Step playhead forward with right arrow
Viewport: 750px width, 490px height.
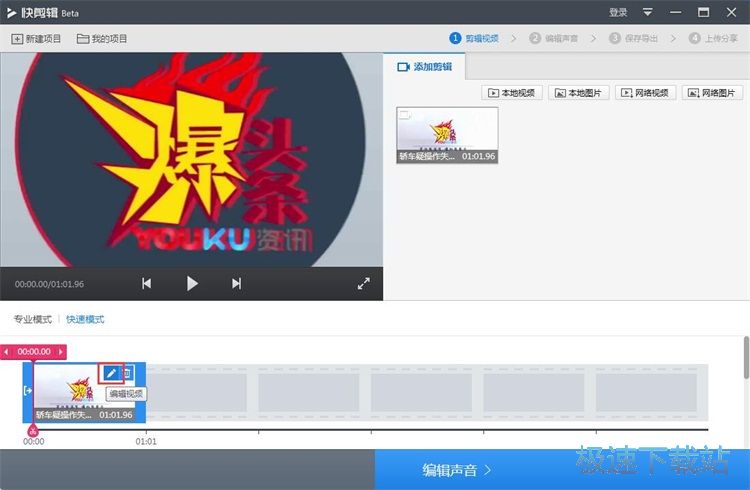click(x=61, y=352)
